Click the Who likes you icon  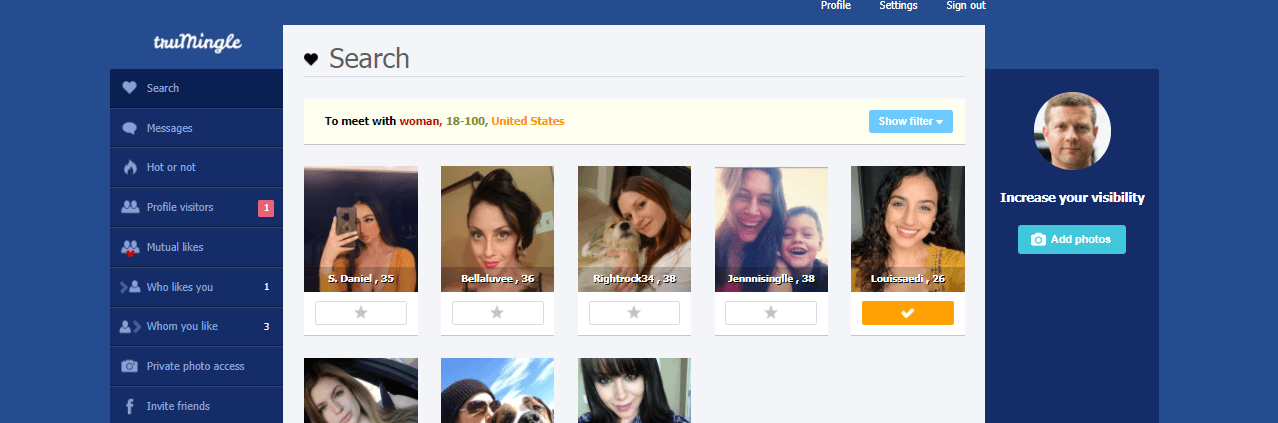coord(129,287)
